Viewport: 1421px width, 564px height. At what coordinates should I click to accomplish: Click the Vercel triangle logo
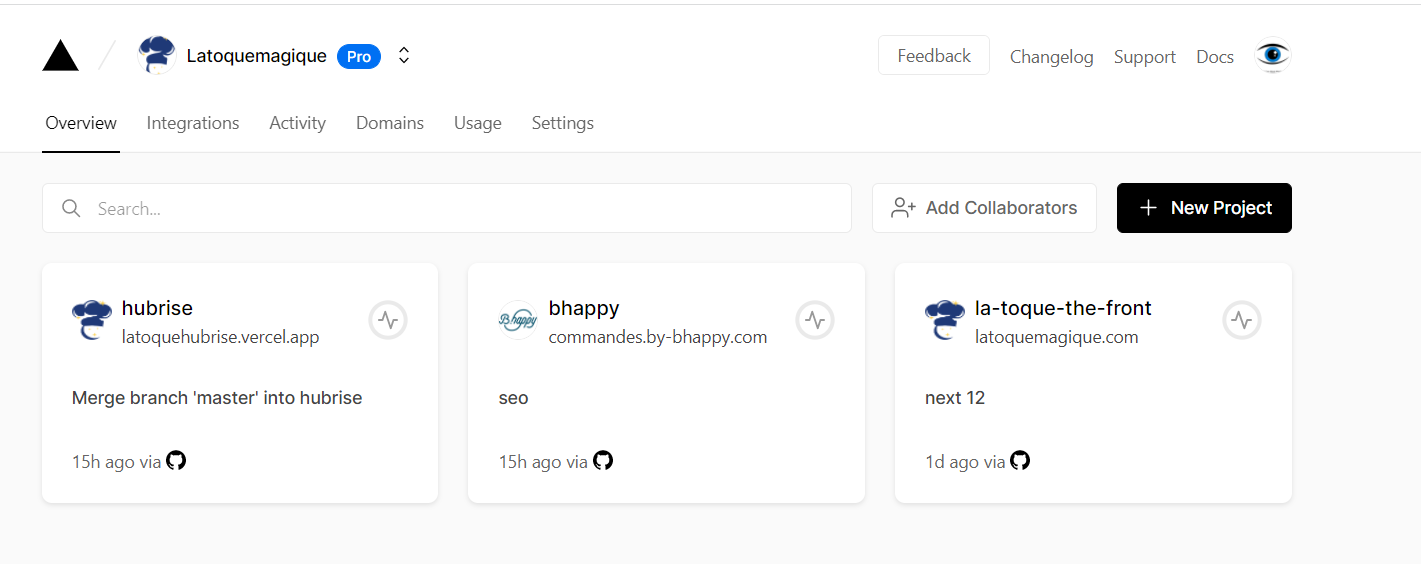pyautogui.click(x=60, y=56)
